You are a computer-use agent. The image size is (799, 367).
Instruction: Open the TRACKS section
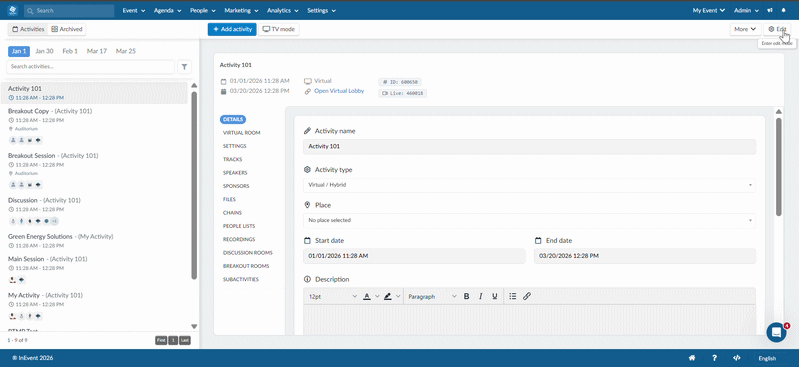(x=232, y=160)
